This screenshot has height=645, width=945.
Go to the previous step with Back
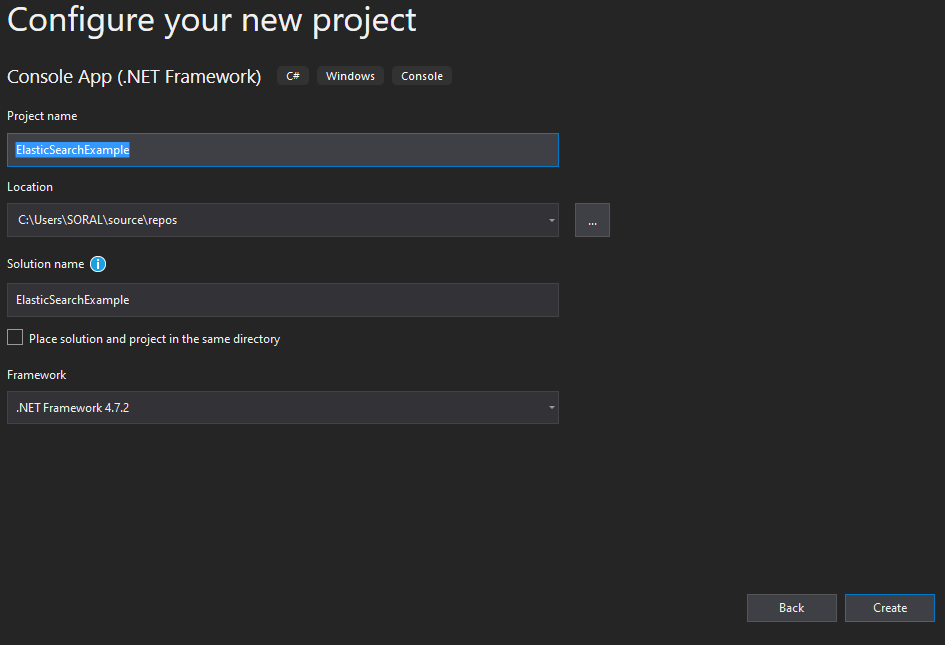coord(791,608)
